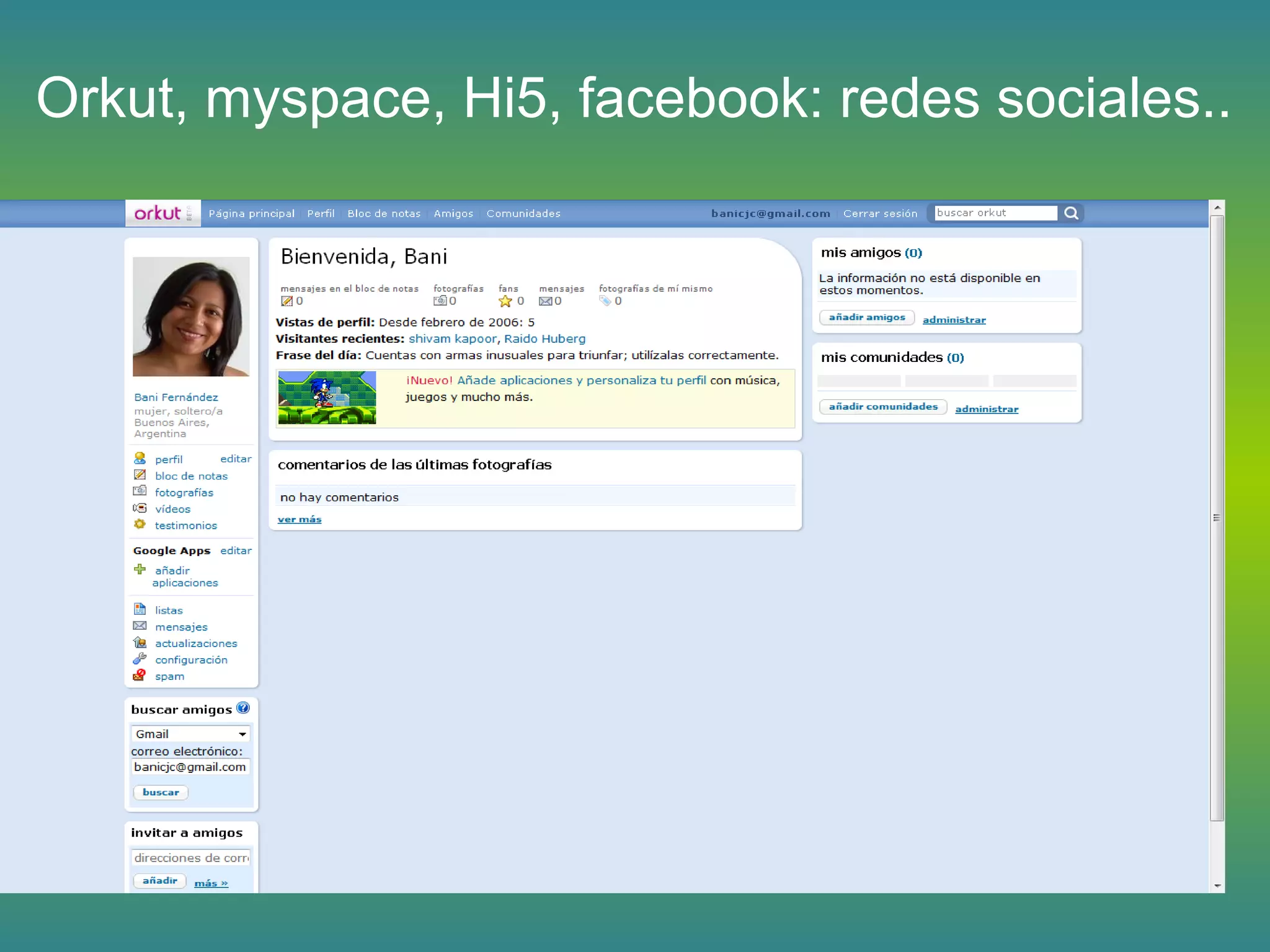Image resolution: width=1270 pixels, height=952 pixels.
Task: Open Página principal in nav bar
Action: [251, 213]
